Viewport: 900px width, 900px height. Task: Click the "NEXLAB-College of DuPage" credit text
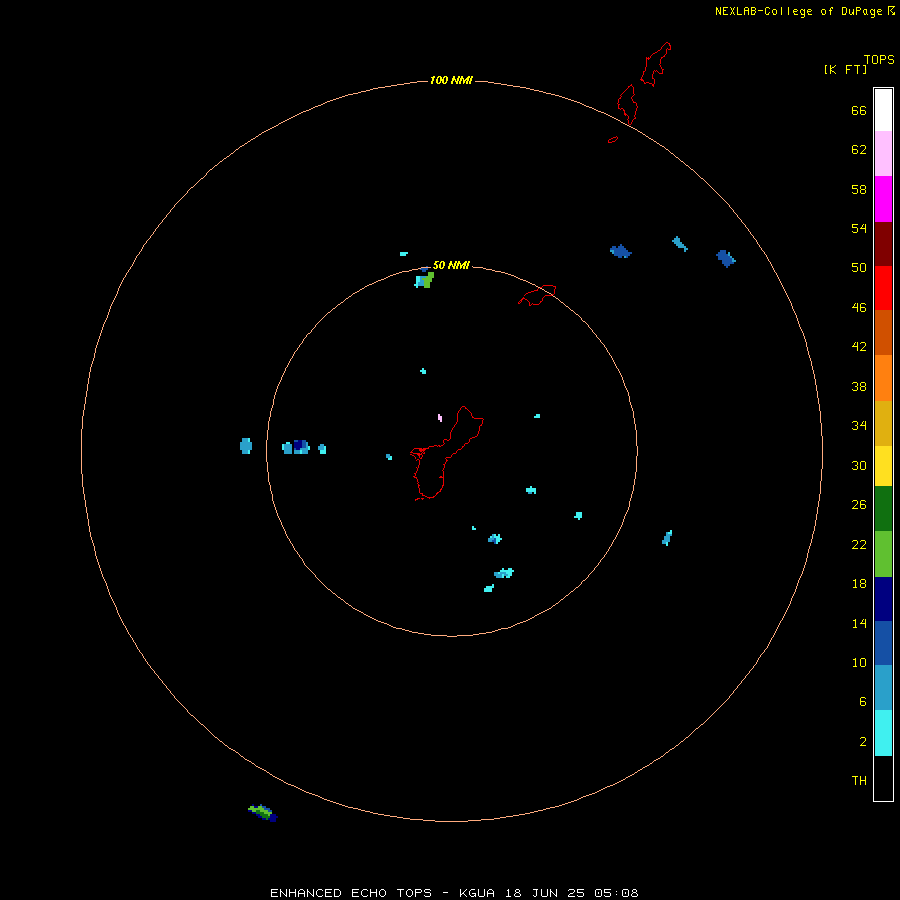tap(798, 11)
